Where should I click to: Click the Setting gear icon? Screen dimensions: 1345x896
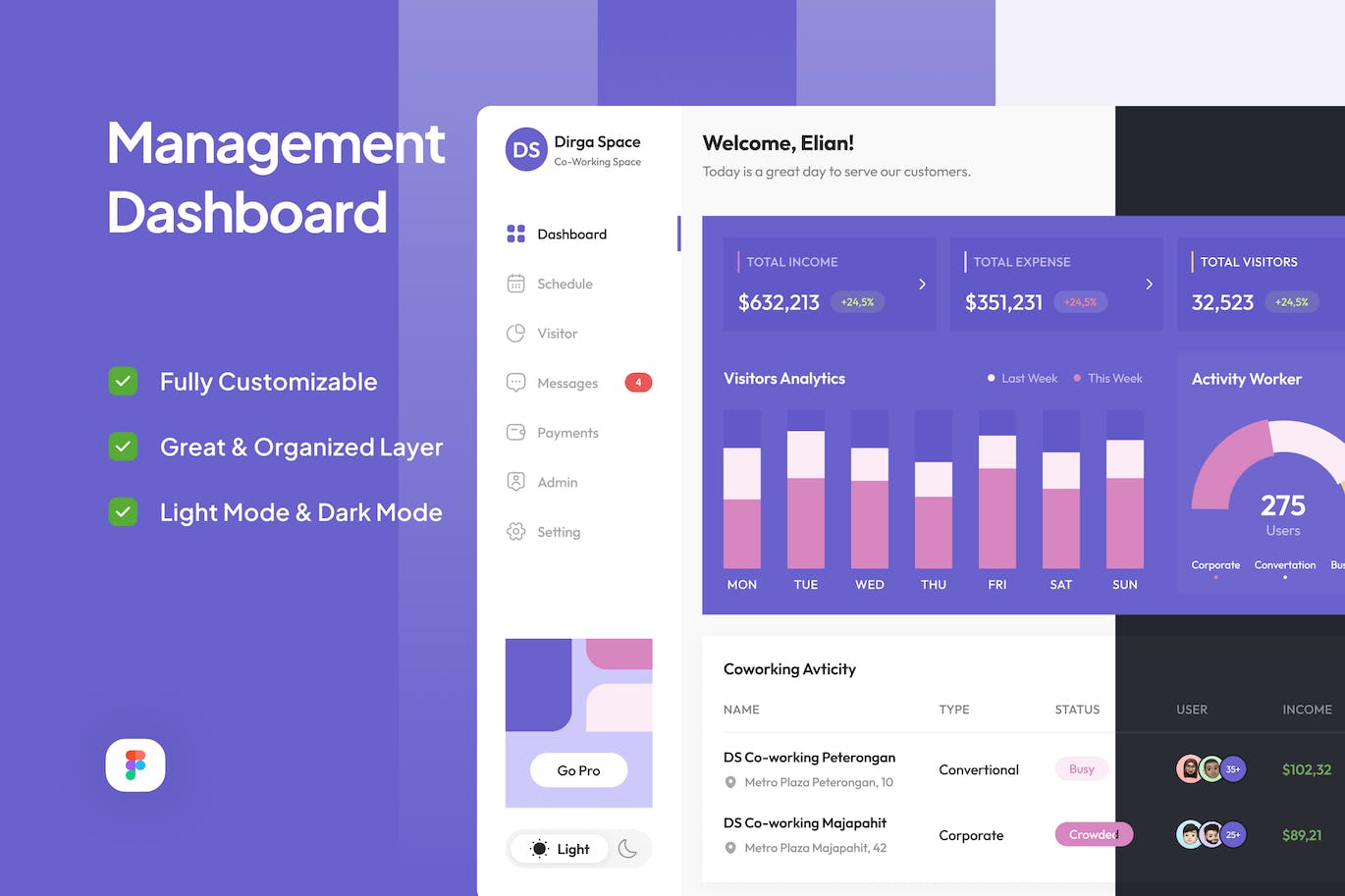click(515, 532)
